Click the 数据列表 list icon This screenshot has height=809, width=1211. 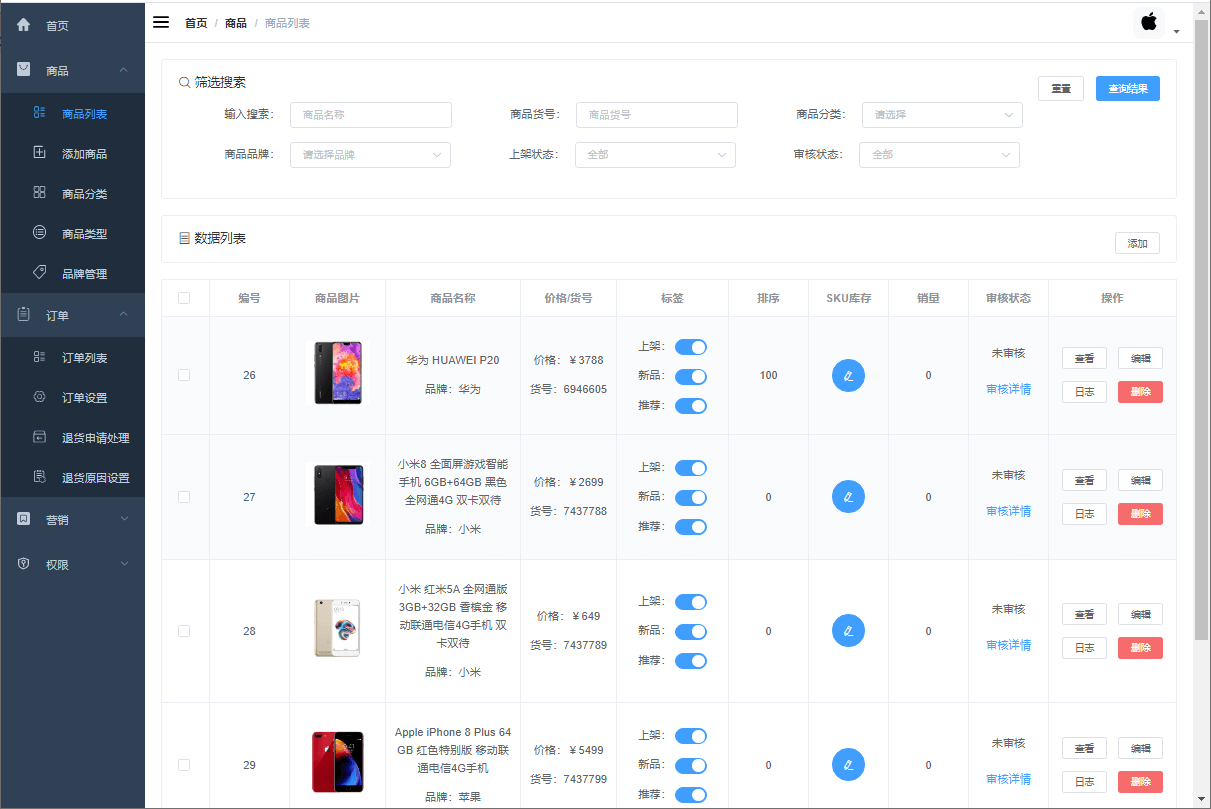coord(184,239)
